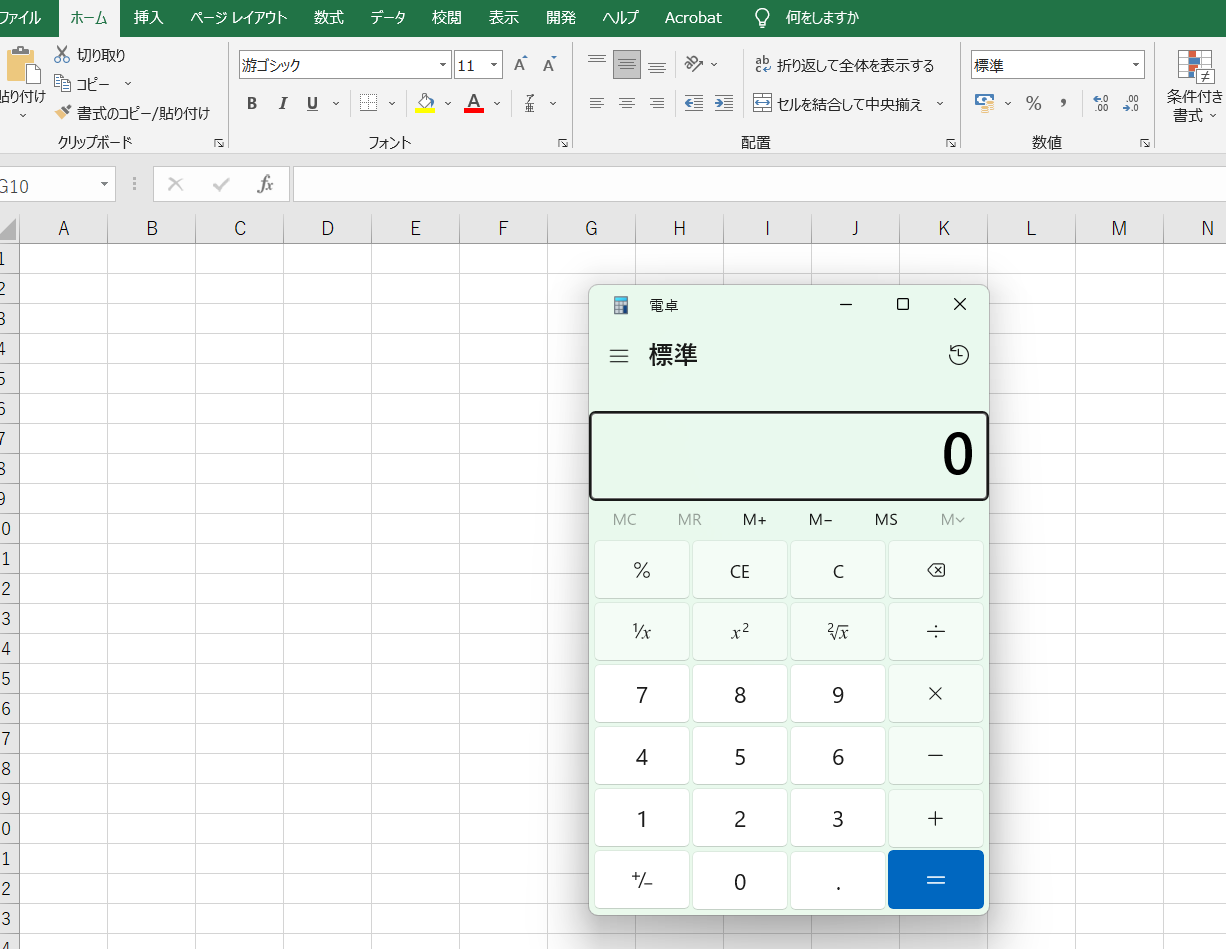Toggle italic formatting in Excel ribbon
This screenshot has height=949, width=1226.
(x=282, y=103)
